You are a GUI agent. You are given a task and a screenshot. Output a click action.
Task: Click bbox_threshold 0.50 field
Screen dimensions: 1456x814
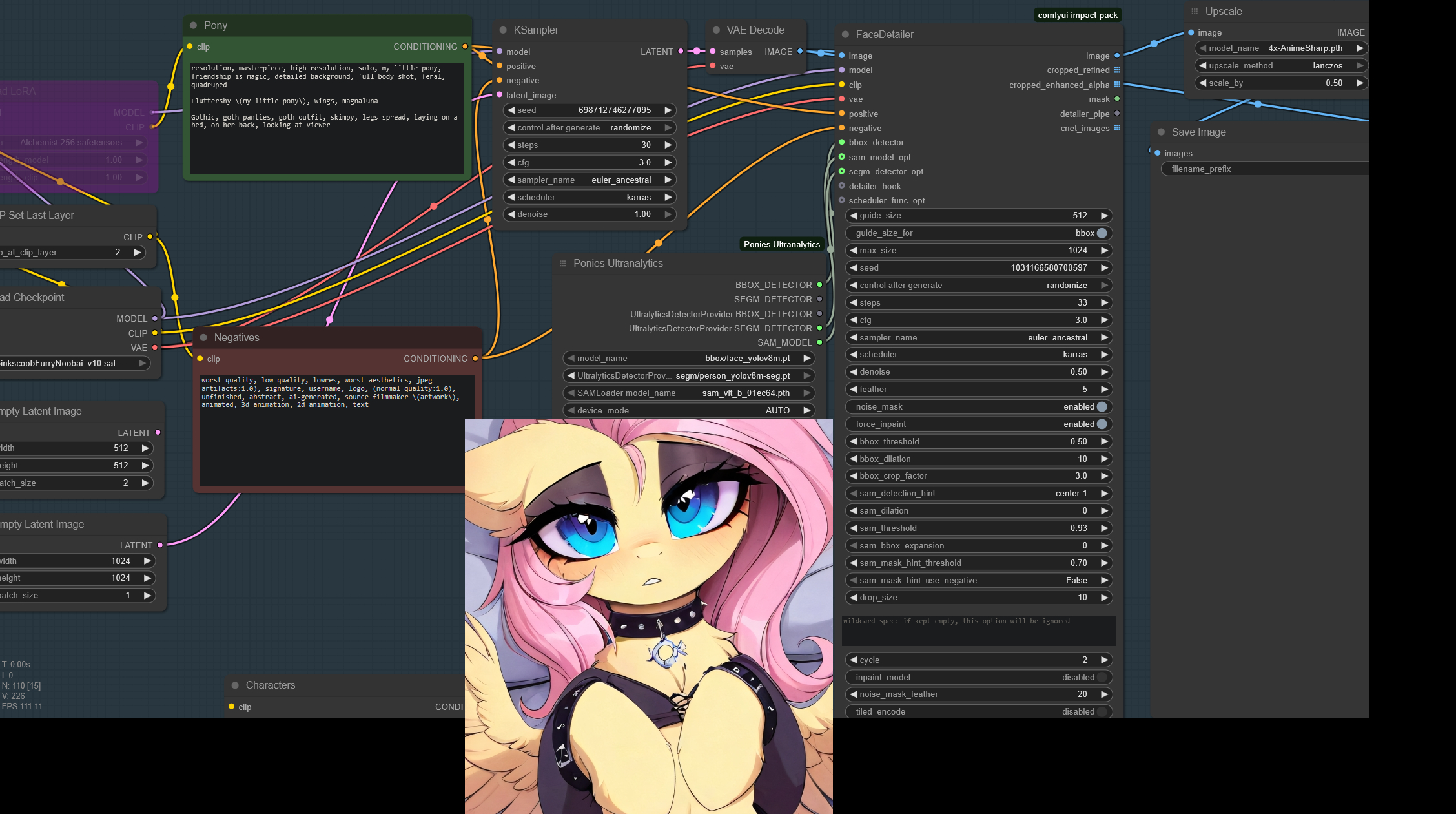(979, 442)
